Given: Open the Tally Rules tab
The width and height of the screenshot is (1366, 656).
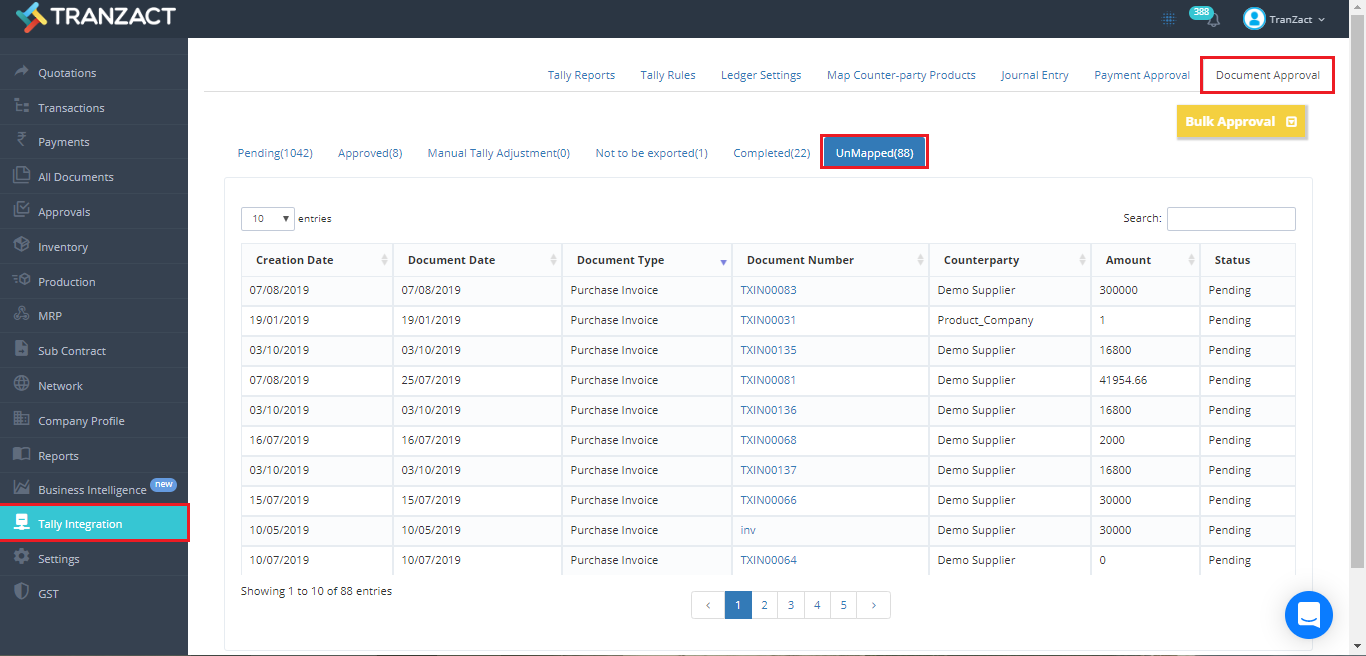Looking at the screenshot, I should pos(668,75).
